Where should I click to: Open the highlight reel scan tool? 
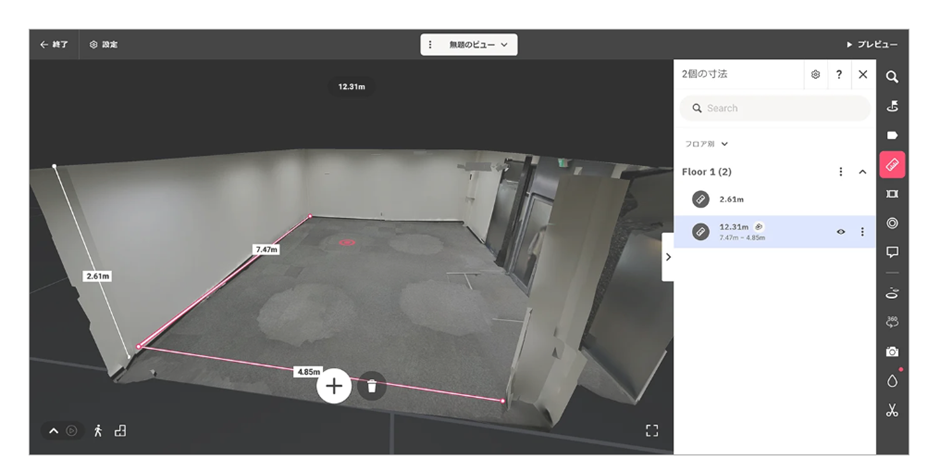892,293
